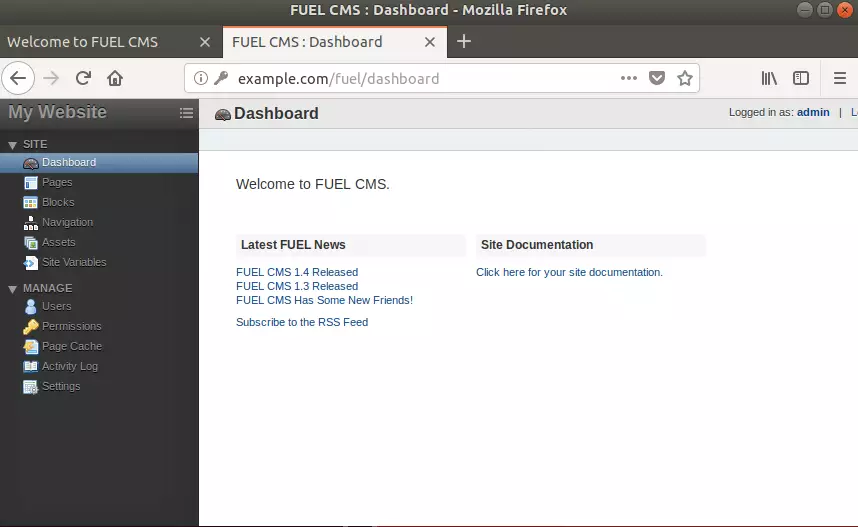Click the Permissions key icon
Image resolution: width=858 pixels, height=527 pixels.
coord(31,327)
